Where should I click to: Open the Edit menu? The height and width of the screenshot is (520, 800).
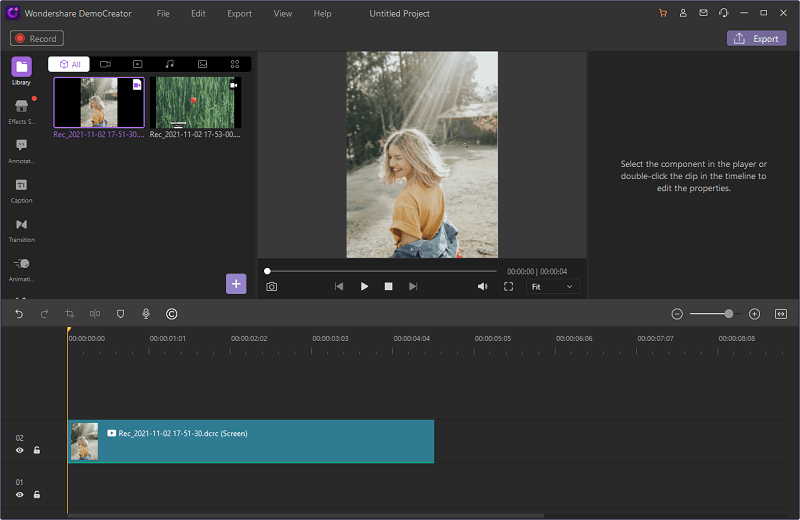(198, 14)
